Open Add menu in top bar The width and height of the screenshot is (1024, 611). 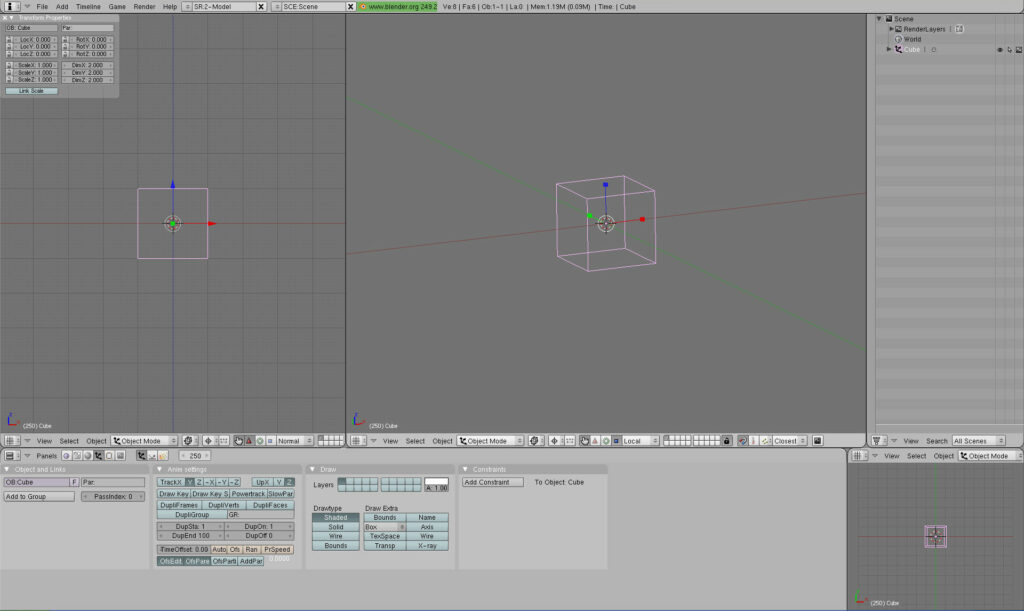[62, 7]
